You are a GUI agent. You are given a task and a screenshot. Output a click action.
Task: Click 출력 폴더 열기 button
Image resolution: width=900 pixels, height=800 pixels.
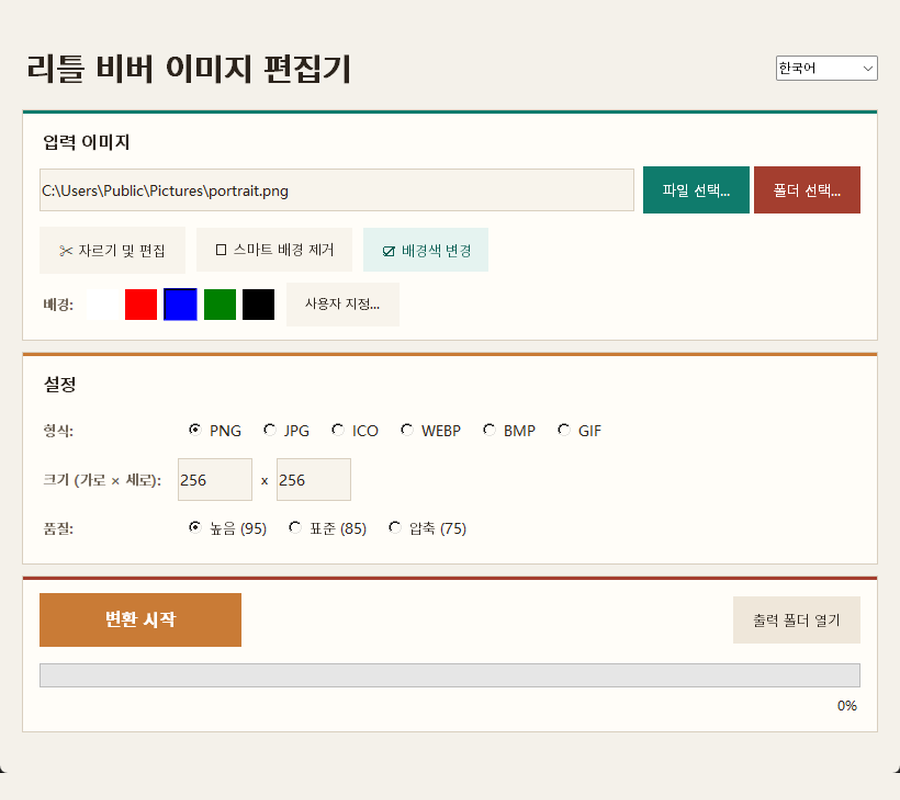pos(797,620)
